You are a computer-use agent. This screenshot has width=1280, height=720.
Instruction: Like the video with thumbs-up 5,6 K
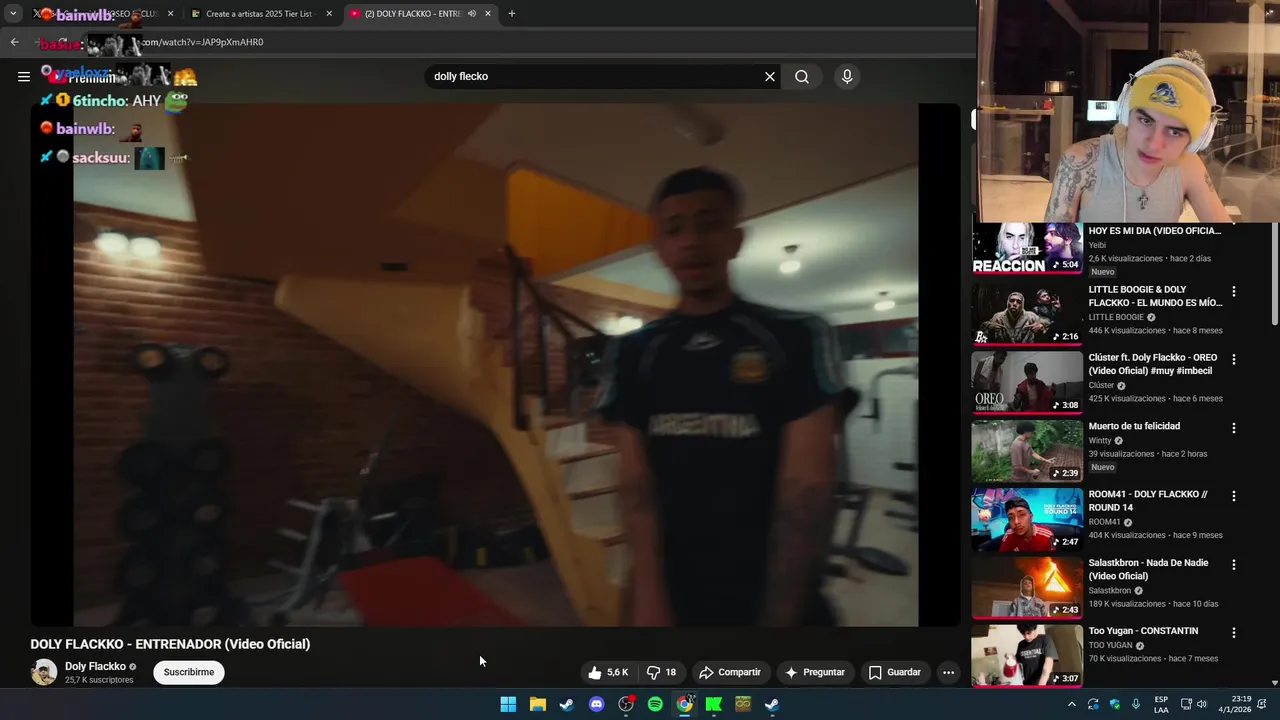(x=609, y=672)
